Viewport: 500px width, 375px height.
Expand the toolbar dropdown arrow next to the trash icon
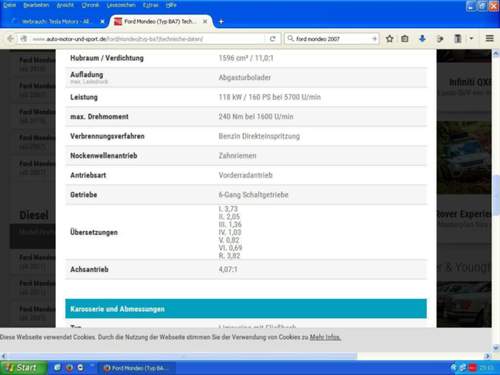pos(471,39)
